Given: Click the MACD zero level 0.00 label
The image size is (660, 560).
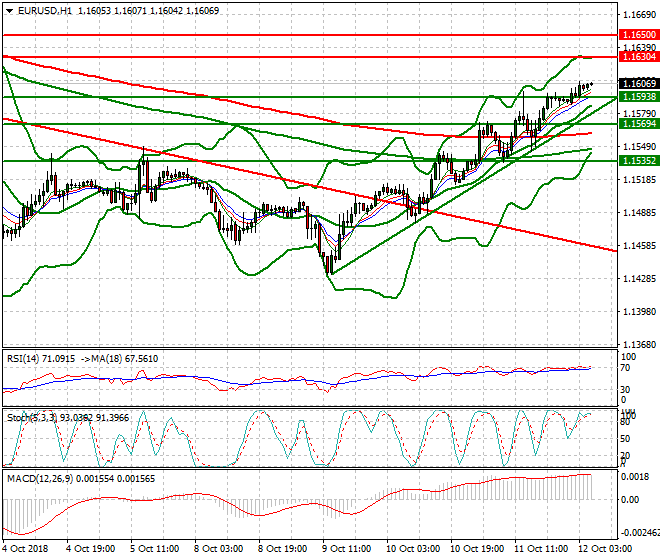Looking at the screenshot, I should [x=630, y=500].
